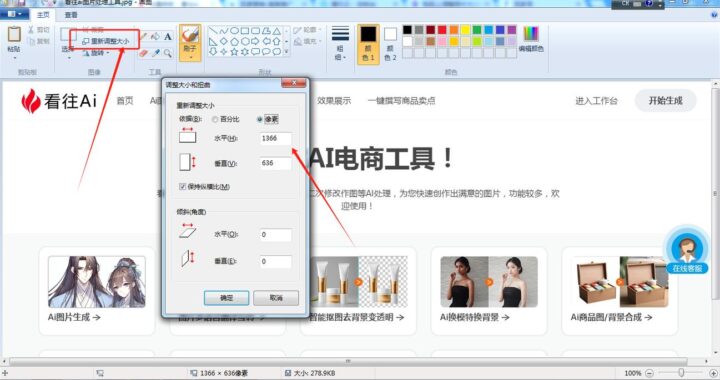This screenshot has width=720, height=380.
Task: Click the Cut scissors icon
Action: (32, 30)
